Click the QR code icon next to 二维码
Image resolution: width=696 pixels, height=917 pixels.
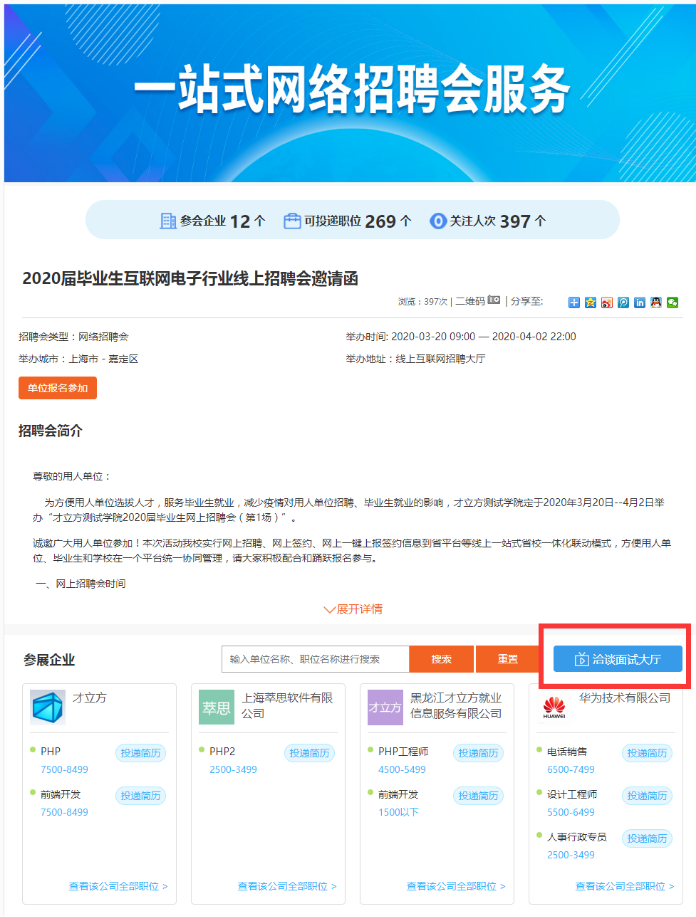493,300
